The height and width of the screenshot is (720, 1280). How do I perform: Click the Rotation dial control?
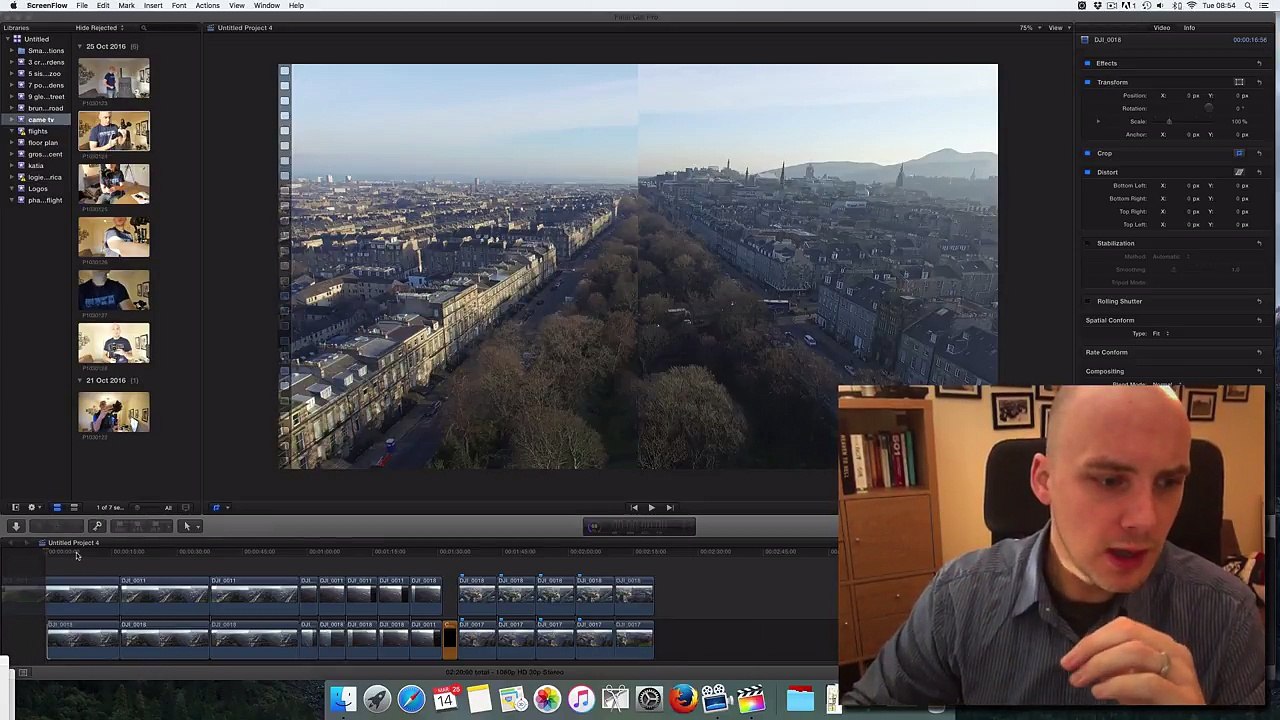click(1209, 108)
